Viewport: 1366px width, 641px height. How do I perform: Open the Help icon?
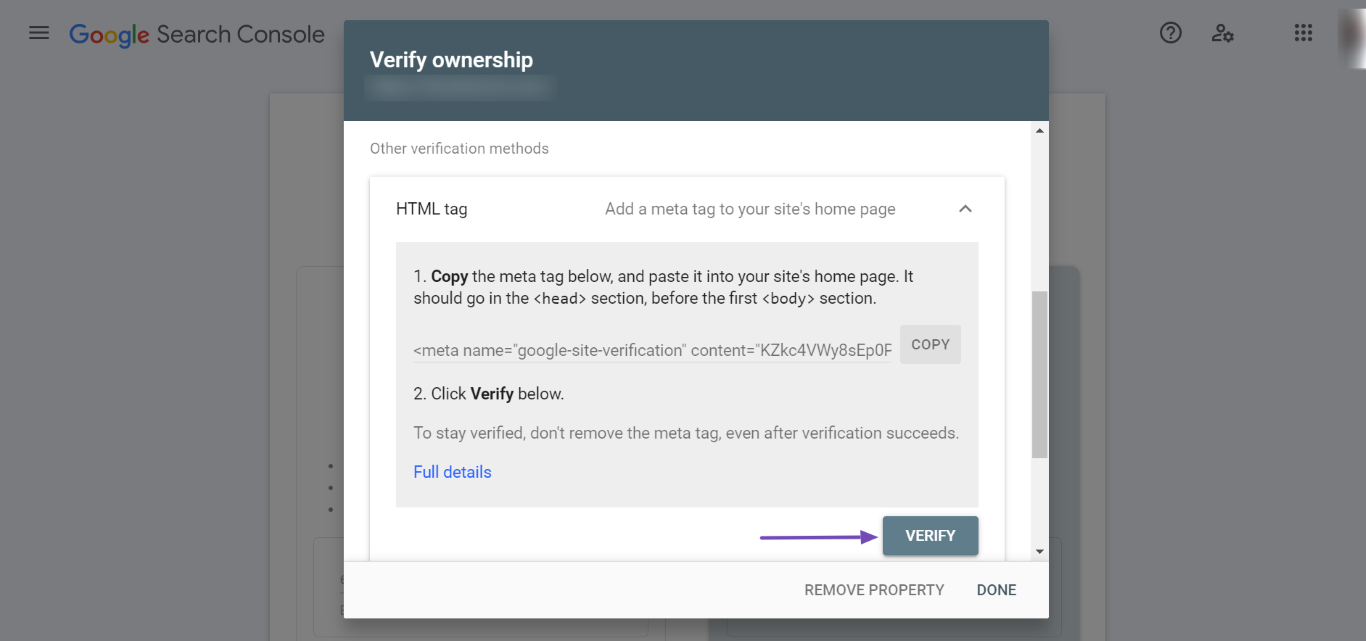click(1170, 32)
